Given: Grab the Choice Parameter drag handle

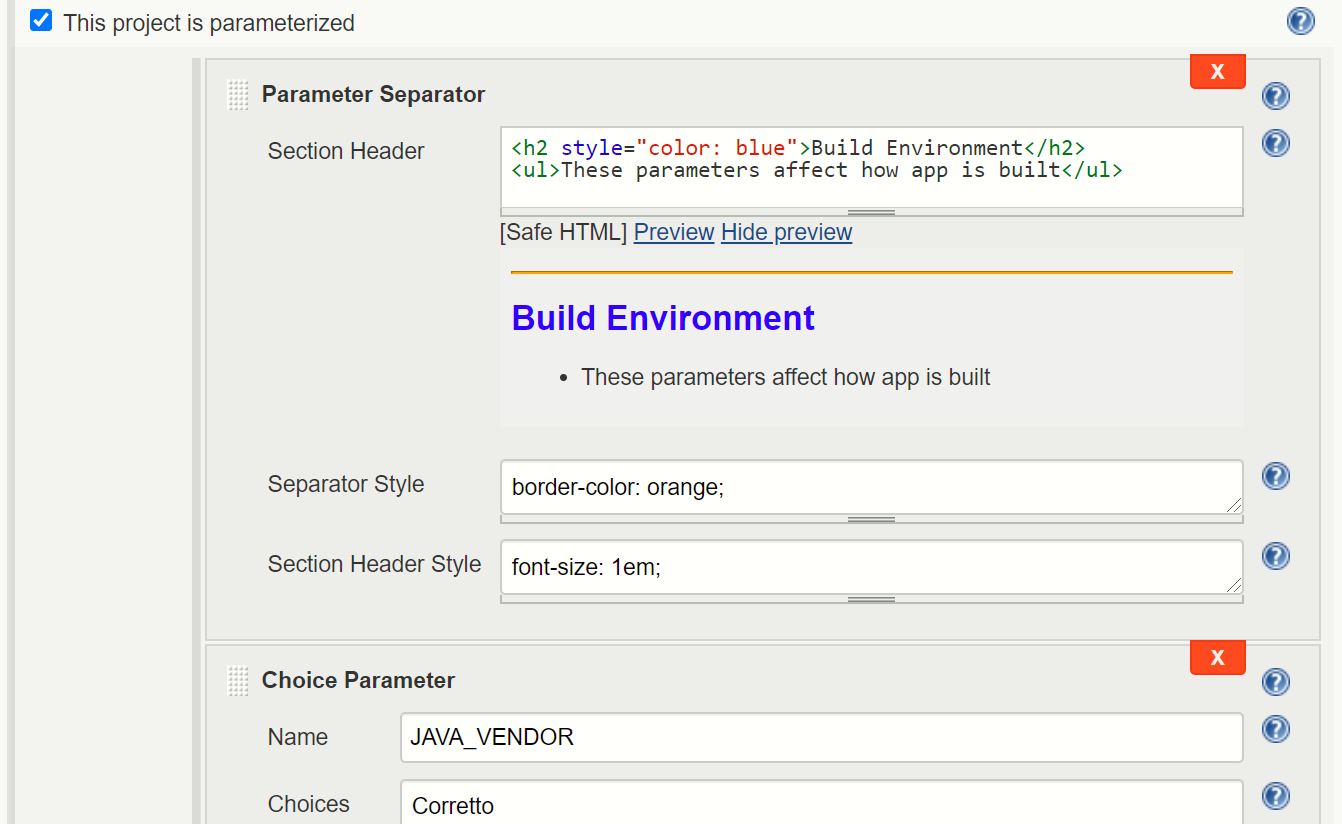Looking at the screenshot, I should click(238, 681).
